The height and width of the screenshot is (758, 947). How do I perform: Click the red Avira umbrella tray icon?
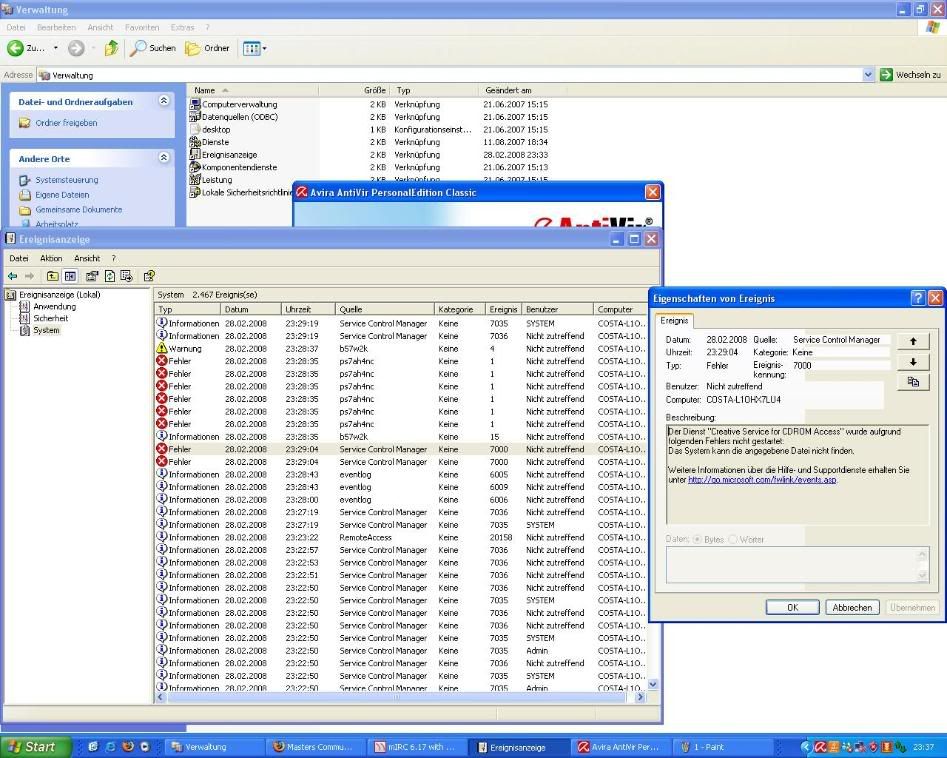820,747
